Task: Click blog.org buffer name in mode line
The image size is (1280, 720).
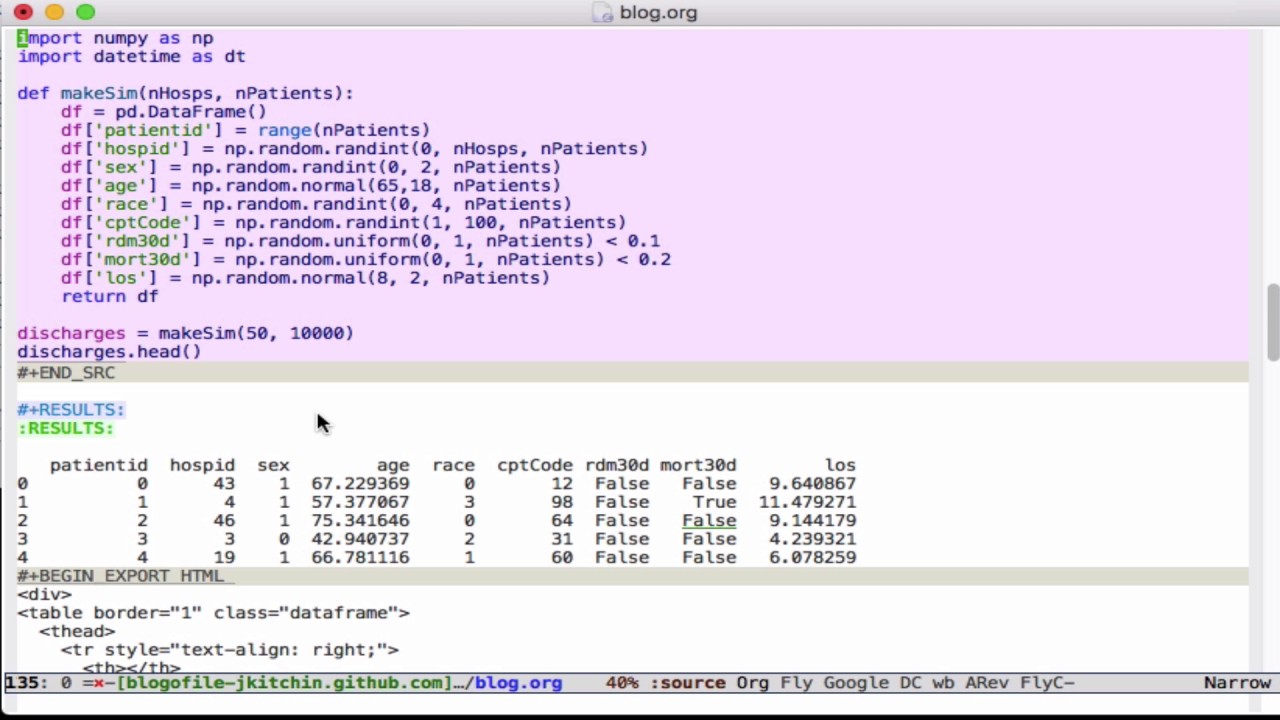Action: click(x=518, y=683)
